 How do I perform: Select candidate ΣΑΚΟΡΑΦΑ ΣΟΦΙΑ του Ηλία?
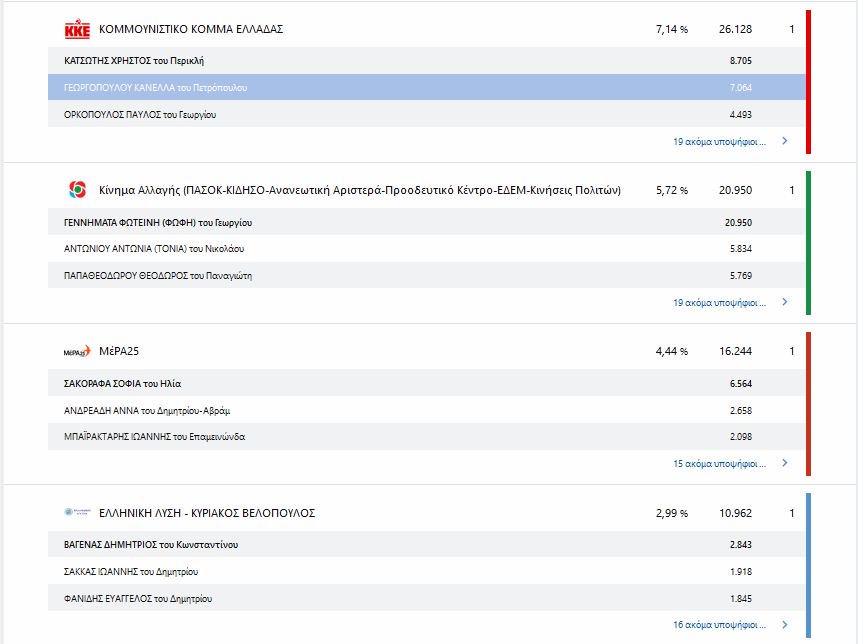tap(123, 384)
